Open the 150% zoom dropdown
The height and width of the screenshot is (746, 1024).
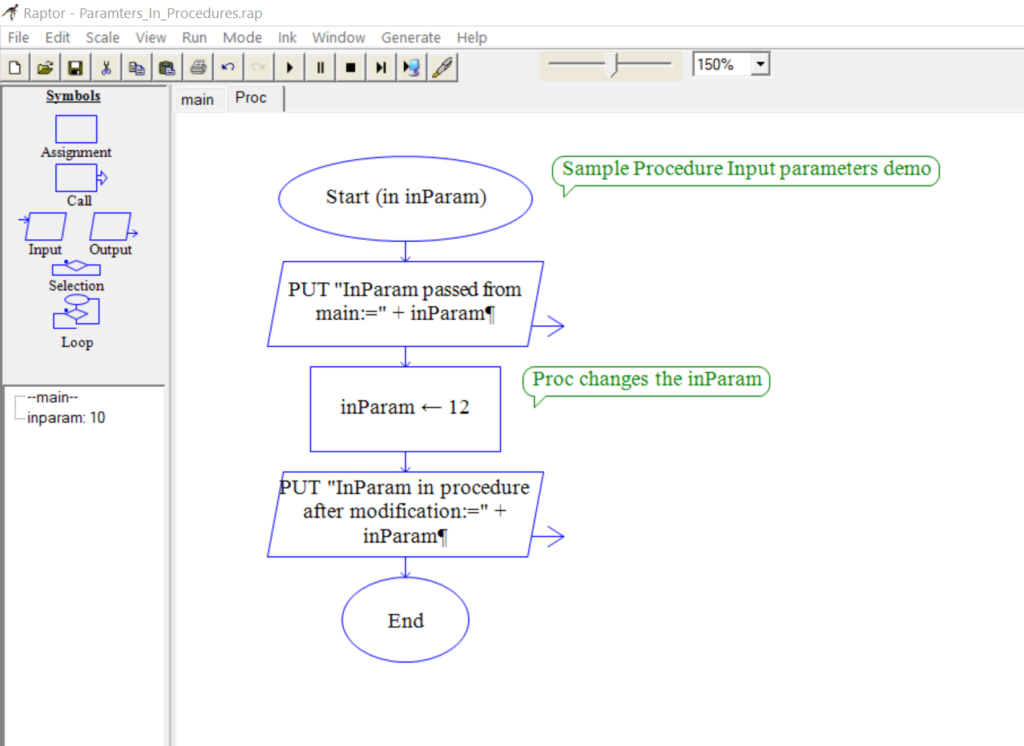760,65
